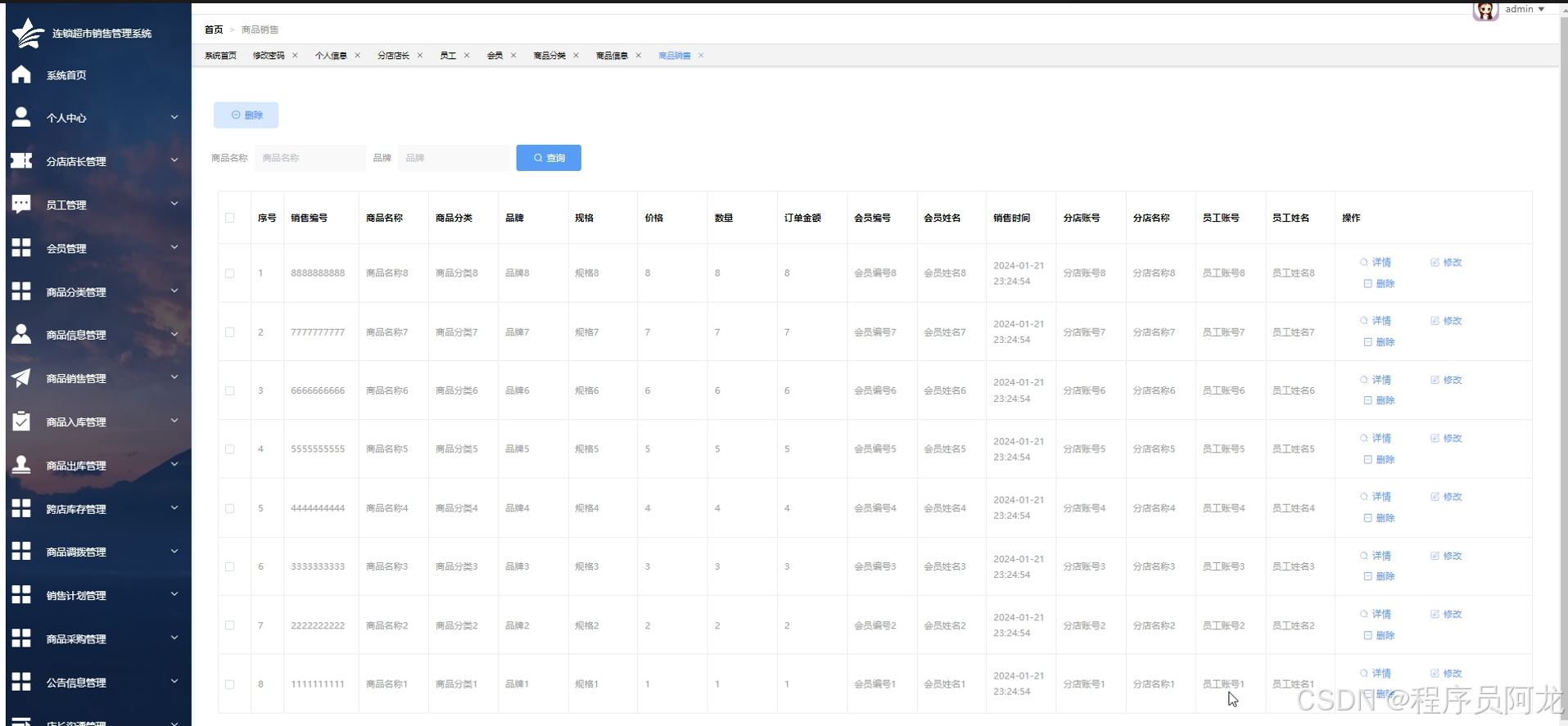
Task: Switch to the 修改密码 tab
Action: coord(269,56)
